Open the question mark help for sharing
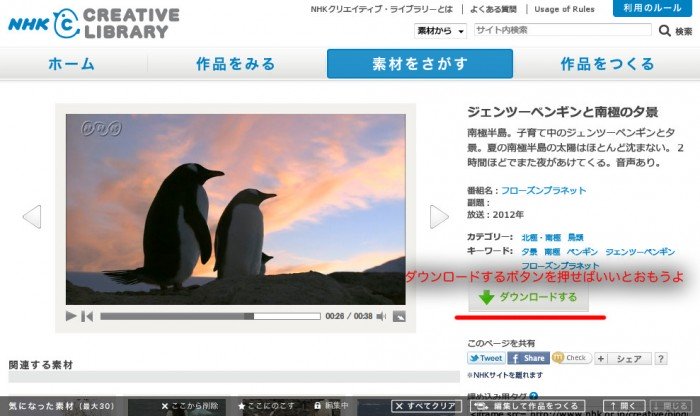 coord(660,358)
